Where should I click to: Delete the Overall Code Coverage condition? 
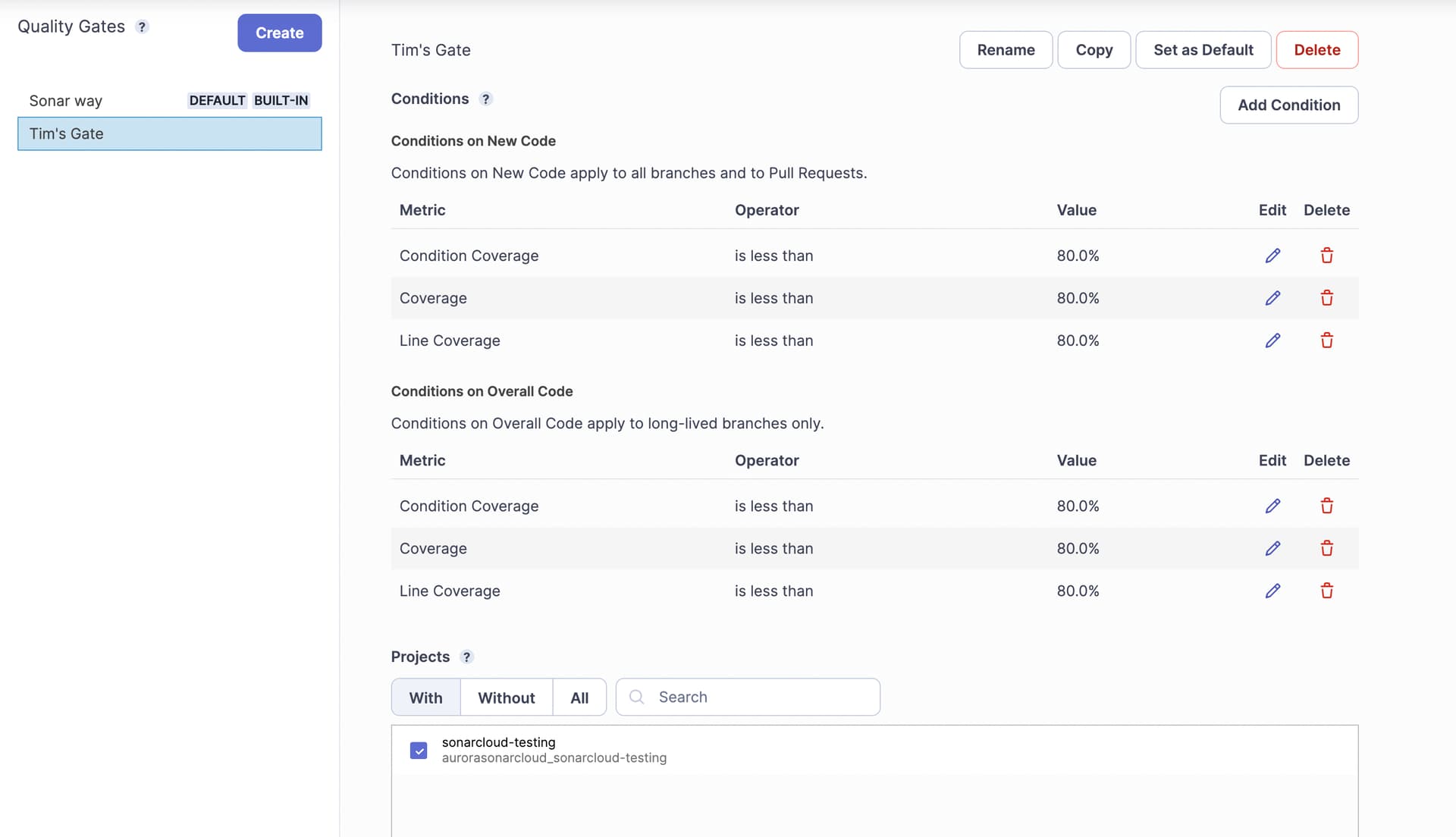click(x=1326, y=548)
